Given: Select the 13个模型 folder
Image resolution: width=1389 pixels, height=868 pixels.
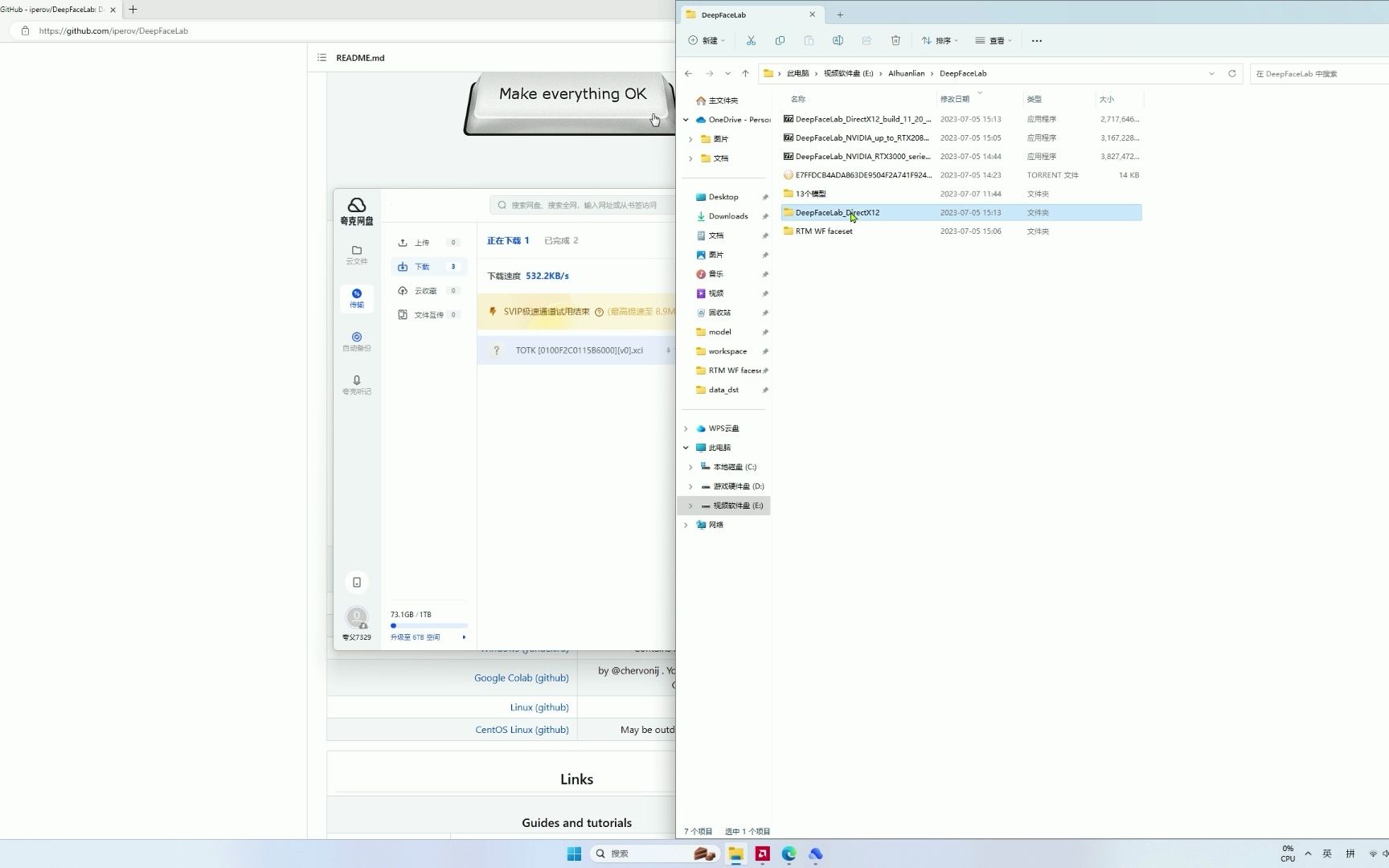Looking at the screenshot, I should click(961, 194).
